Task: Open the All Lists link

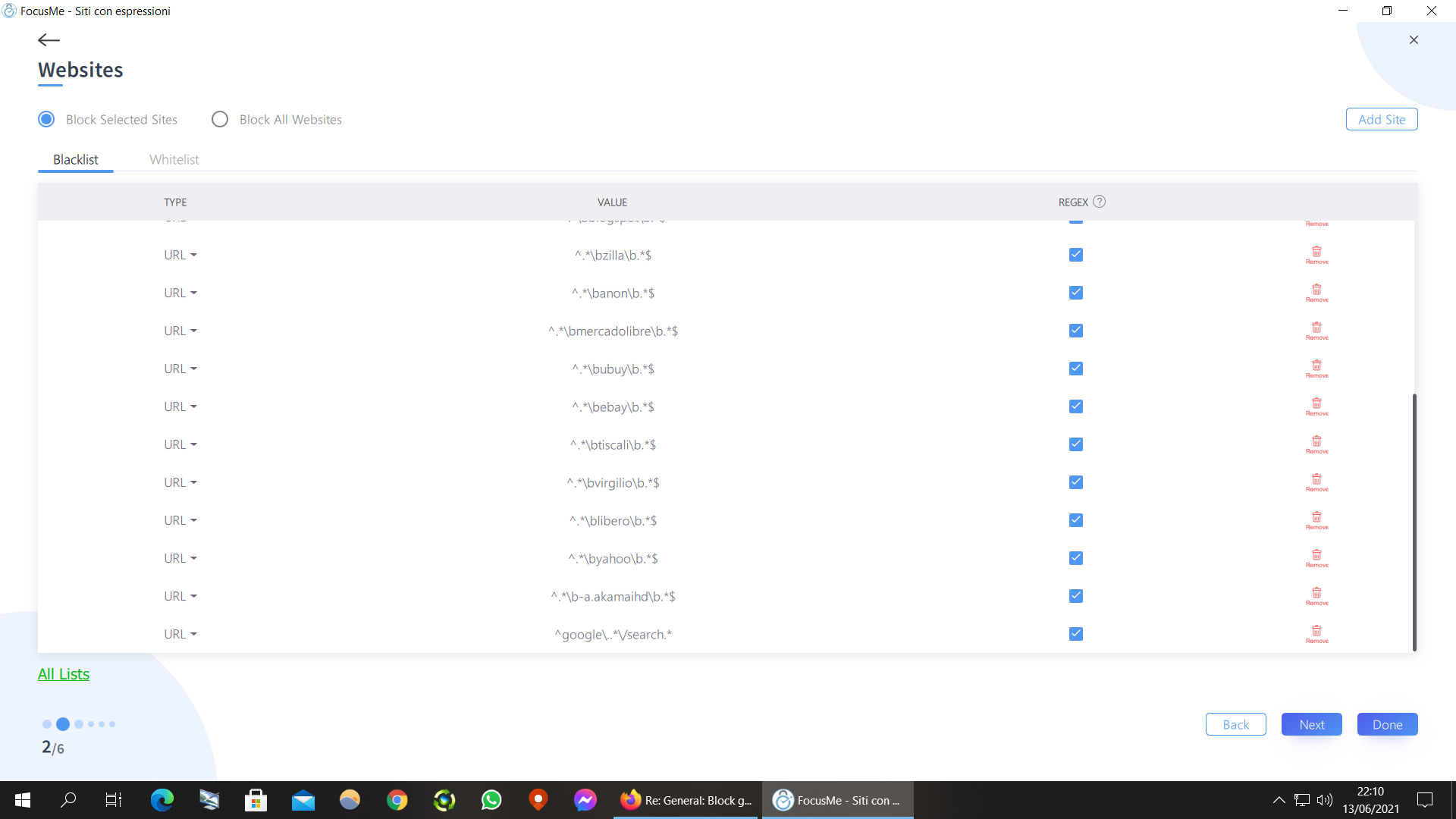Action: click(x=64, y=674)
